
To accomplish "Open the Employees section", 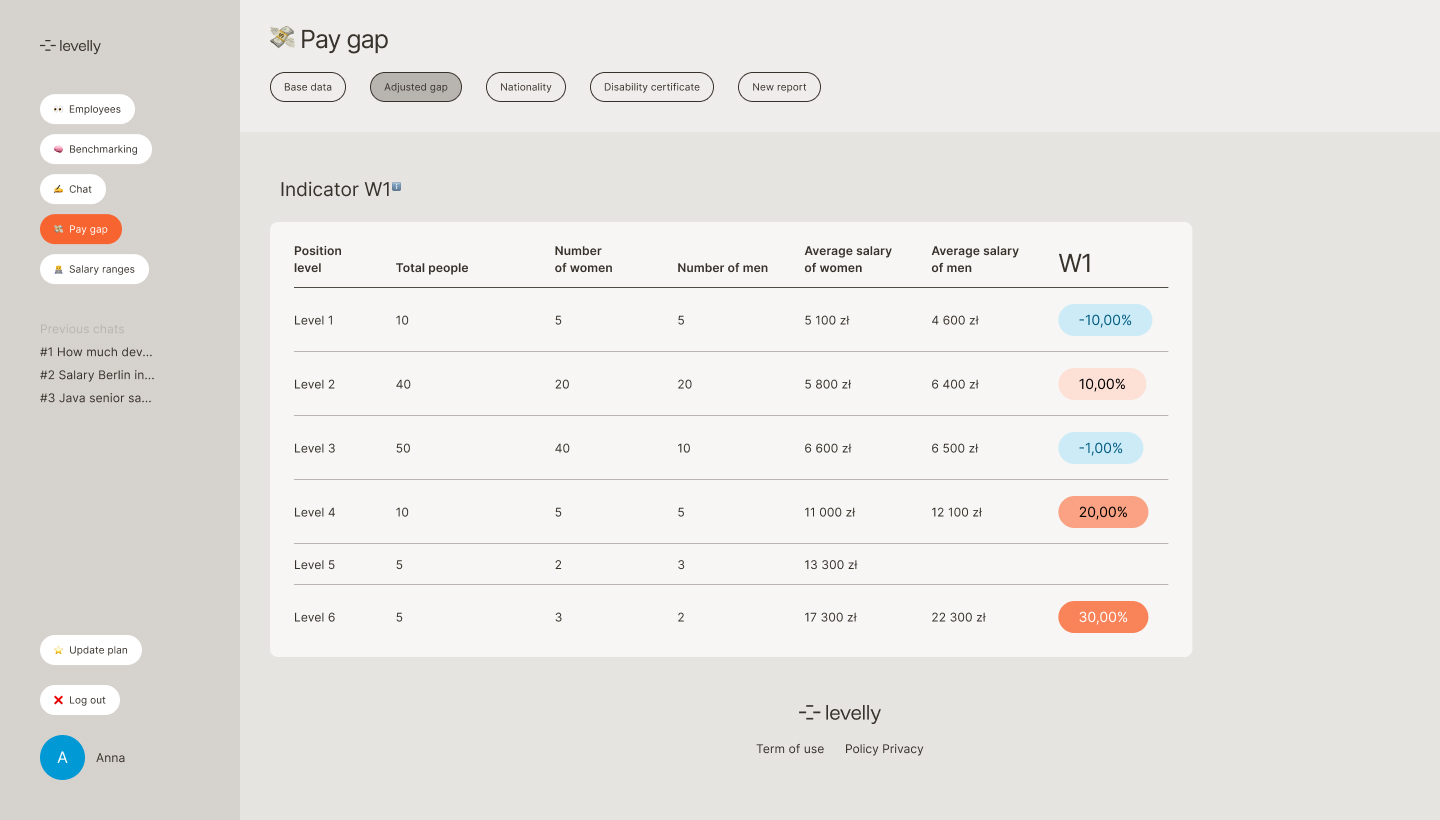I will coord(87,109).
